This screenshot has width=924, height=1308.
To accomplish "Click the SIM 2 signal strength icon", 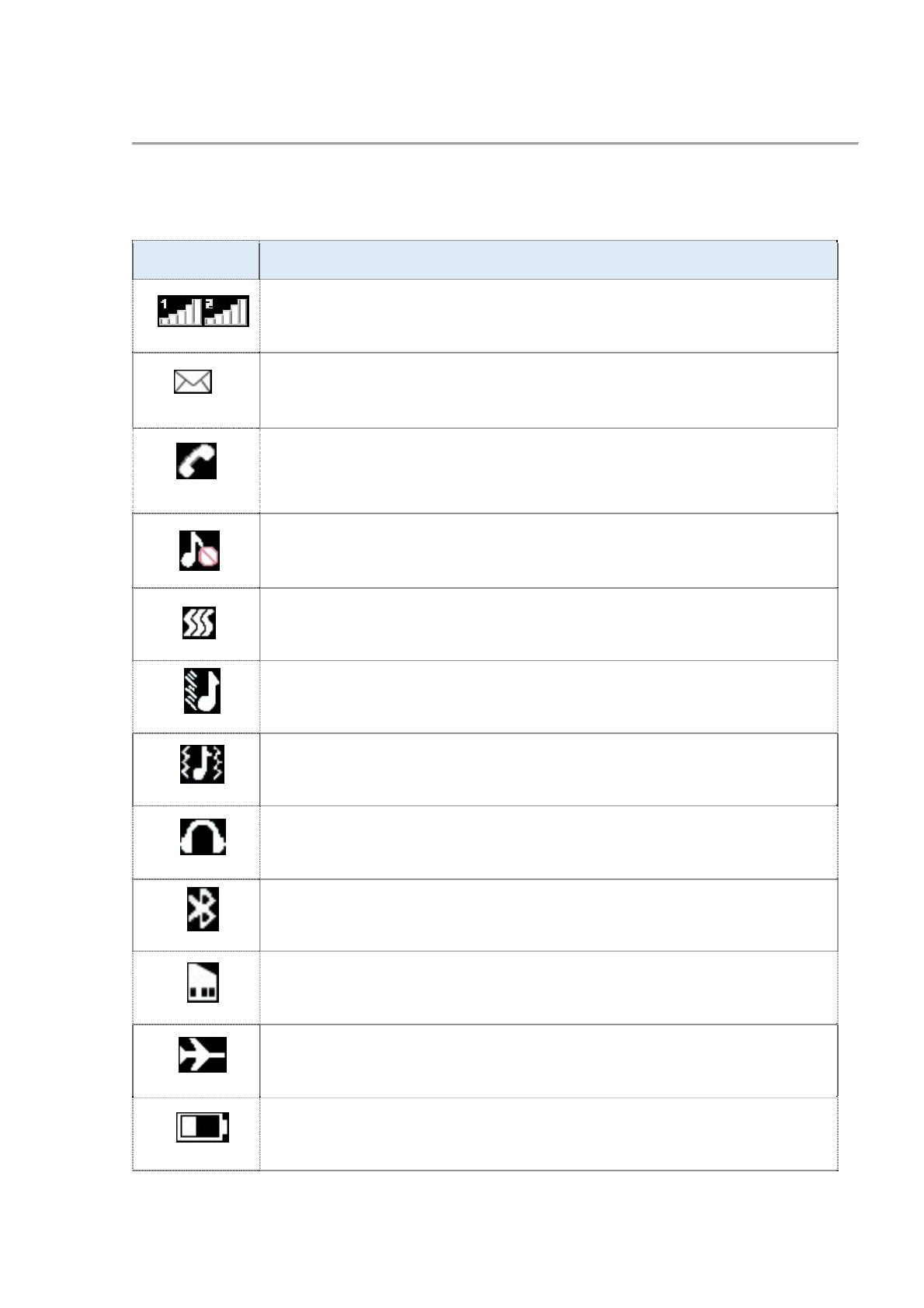I will (x=226, y=311).
